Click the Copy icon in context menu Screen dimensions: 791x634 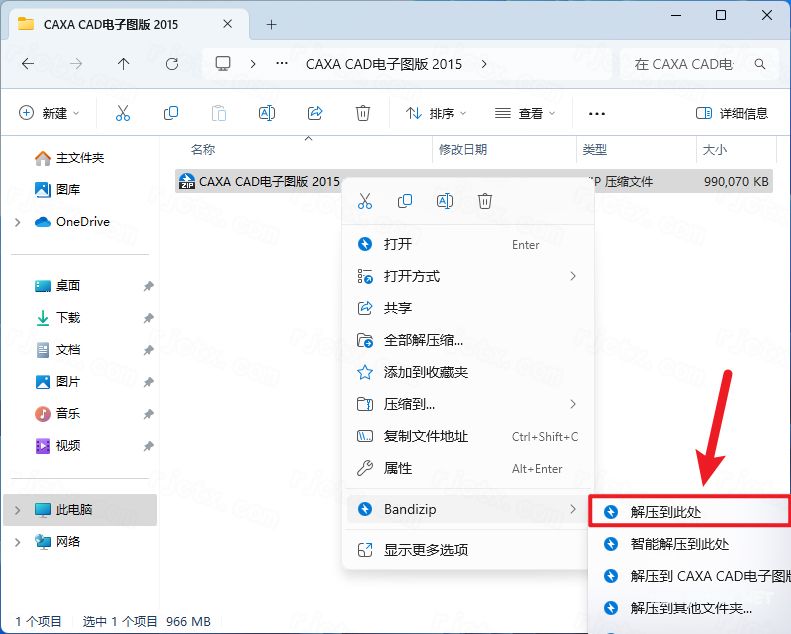(x=405, y=201)
